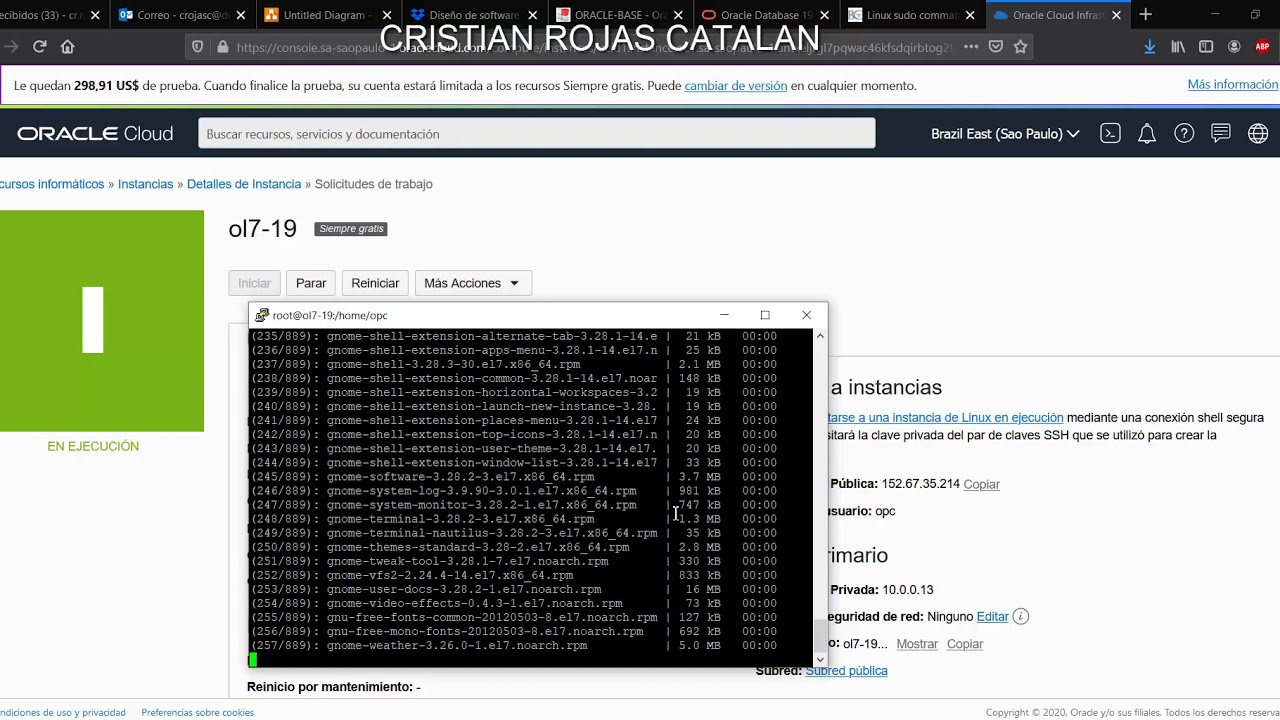Open the language globe icon
Screen dimensions: 1280x720
pos(1258,133)
